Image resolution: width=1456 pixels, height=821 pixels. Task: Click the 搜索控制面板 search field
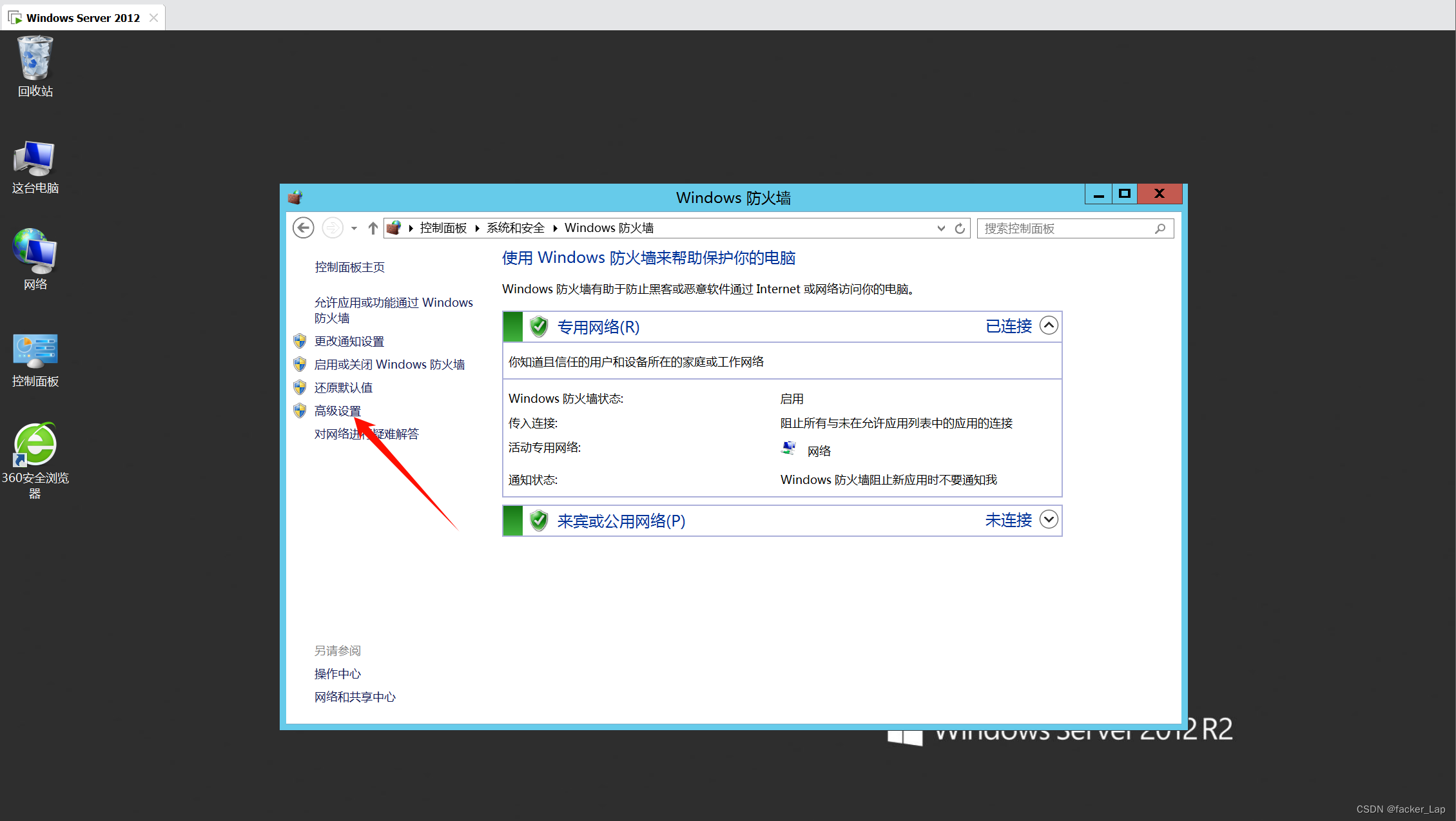(1063, 228)
